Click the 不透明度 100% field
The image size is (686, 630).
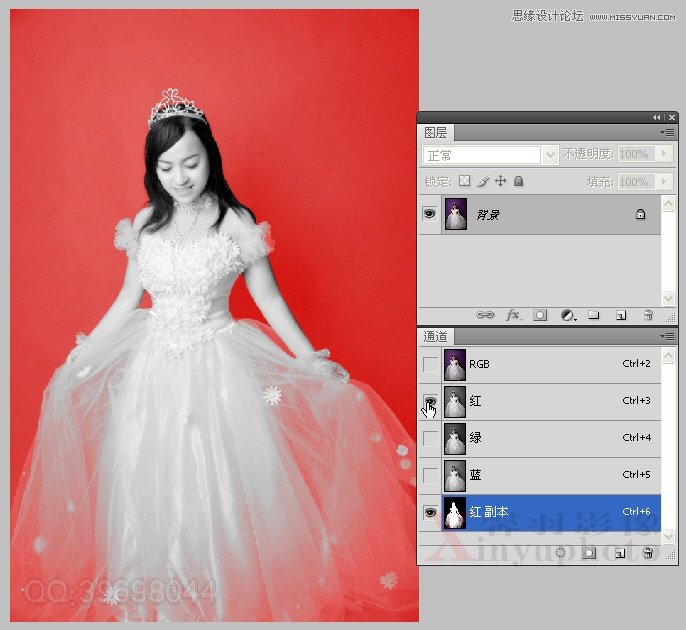(637, 154)
